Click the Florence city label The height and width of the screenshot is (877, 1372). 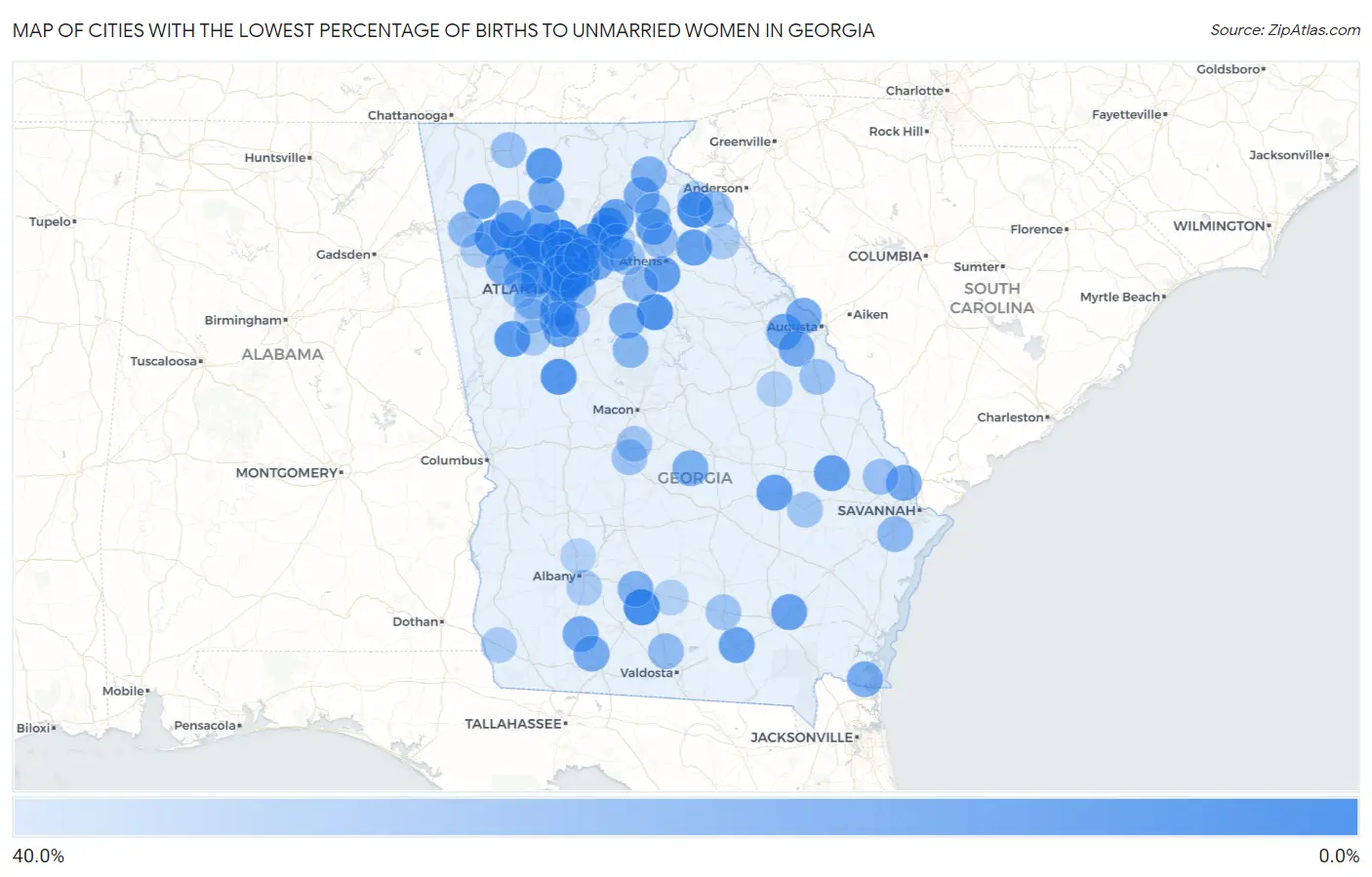click(1036, 229)
